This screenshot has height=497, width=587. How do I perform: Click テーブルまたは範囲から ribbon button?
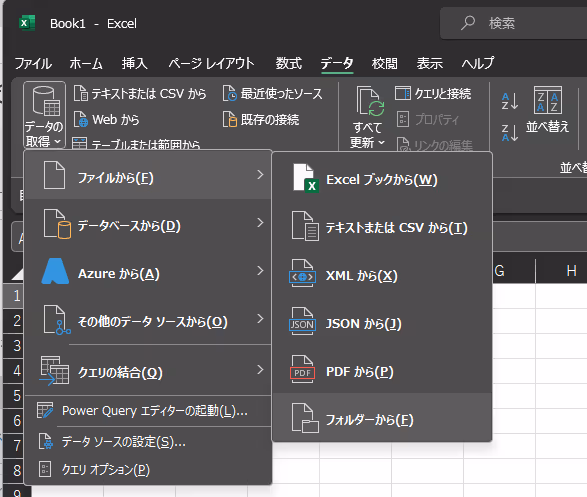tap(136, 144)
